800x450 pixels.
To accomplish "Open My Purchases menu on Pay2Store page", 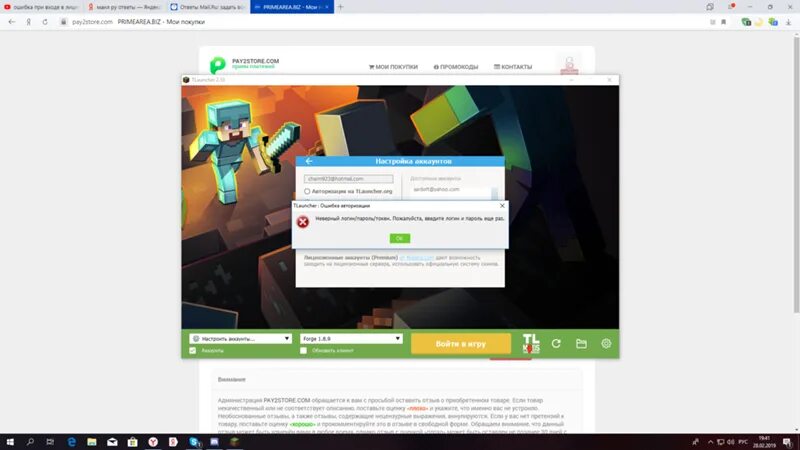I will coord(393,67).
